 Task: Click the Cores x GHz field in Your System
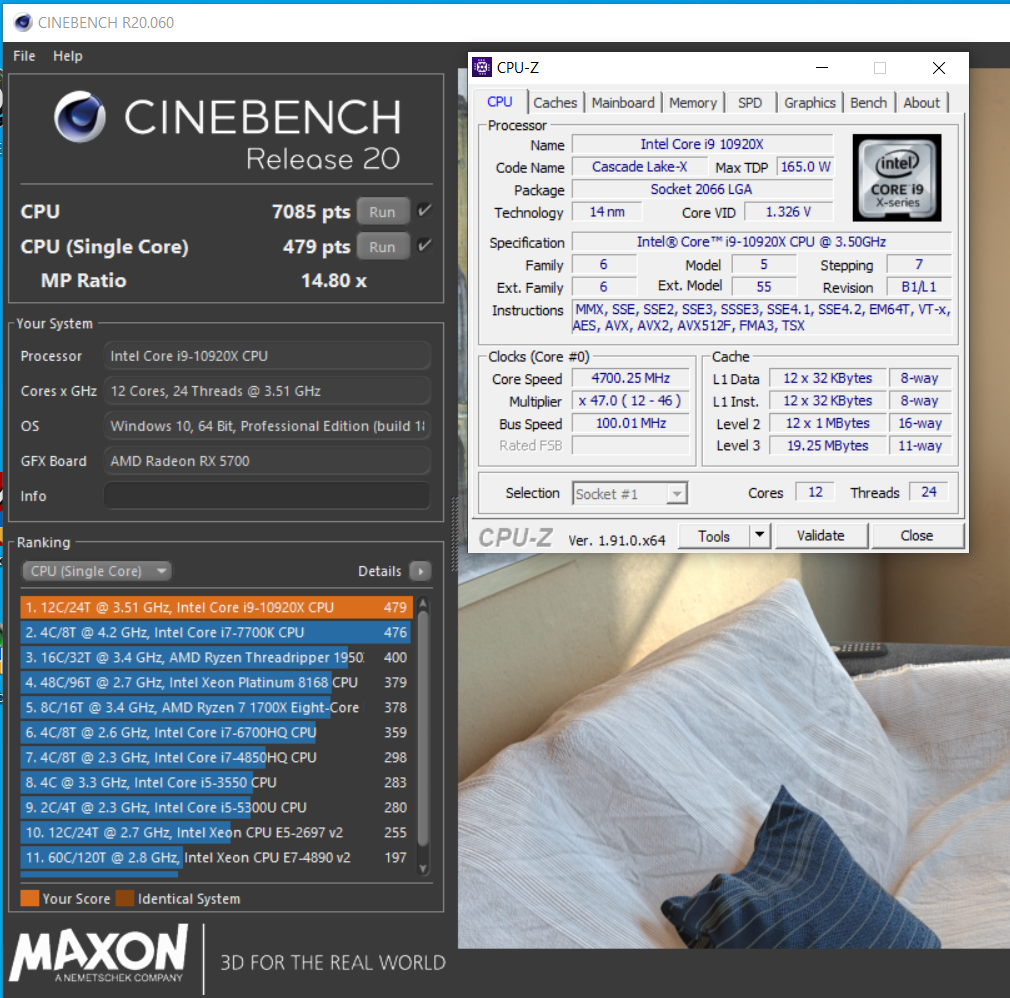pos(267,391)
